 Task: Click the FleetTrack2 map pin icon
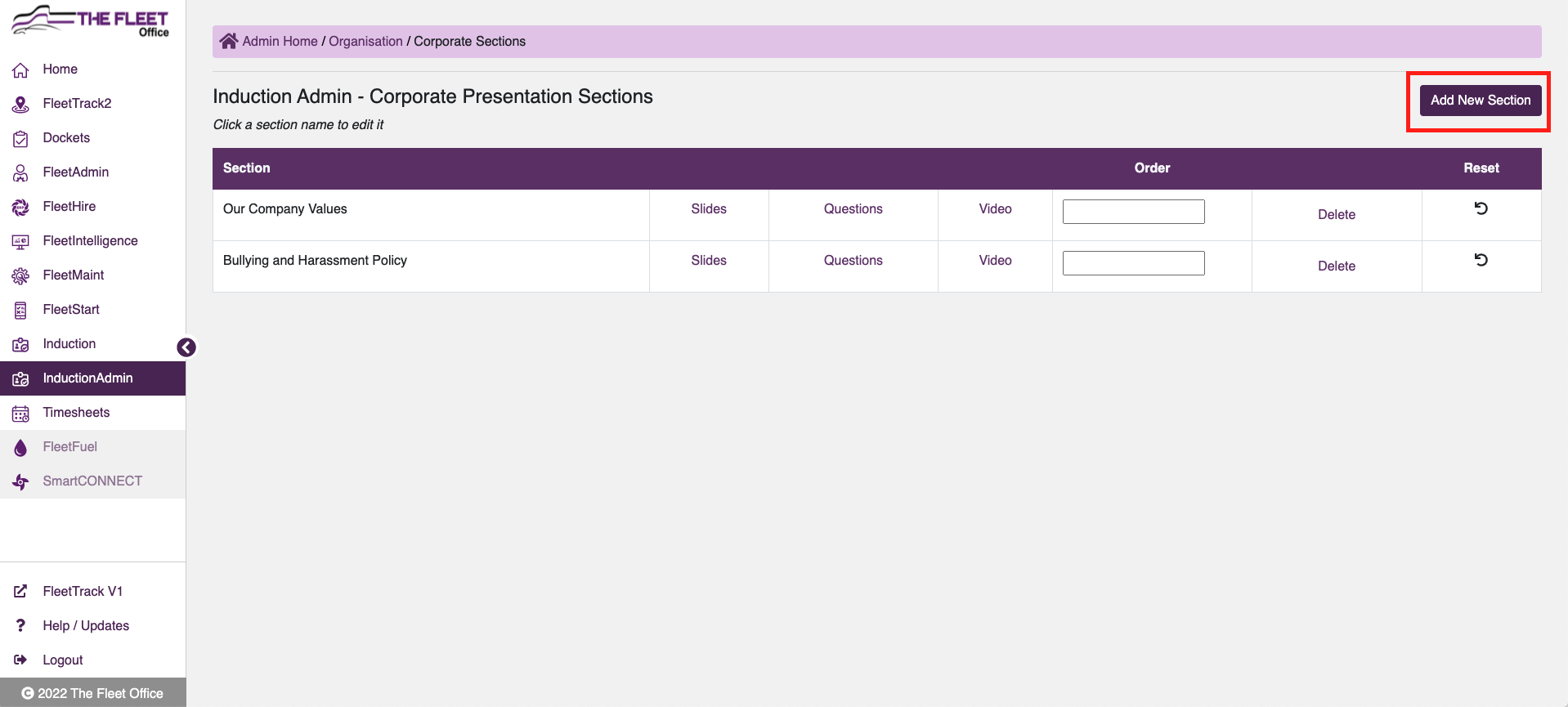pos(20,105)
